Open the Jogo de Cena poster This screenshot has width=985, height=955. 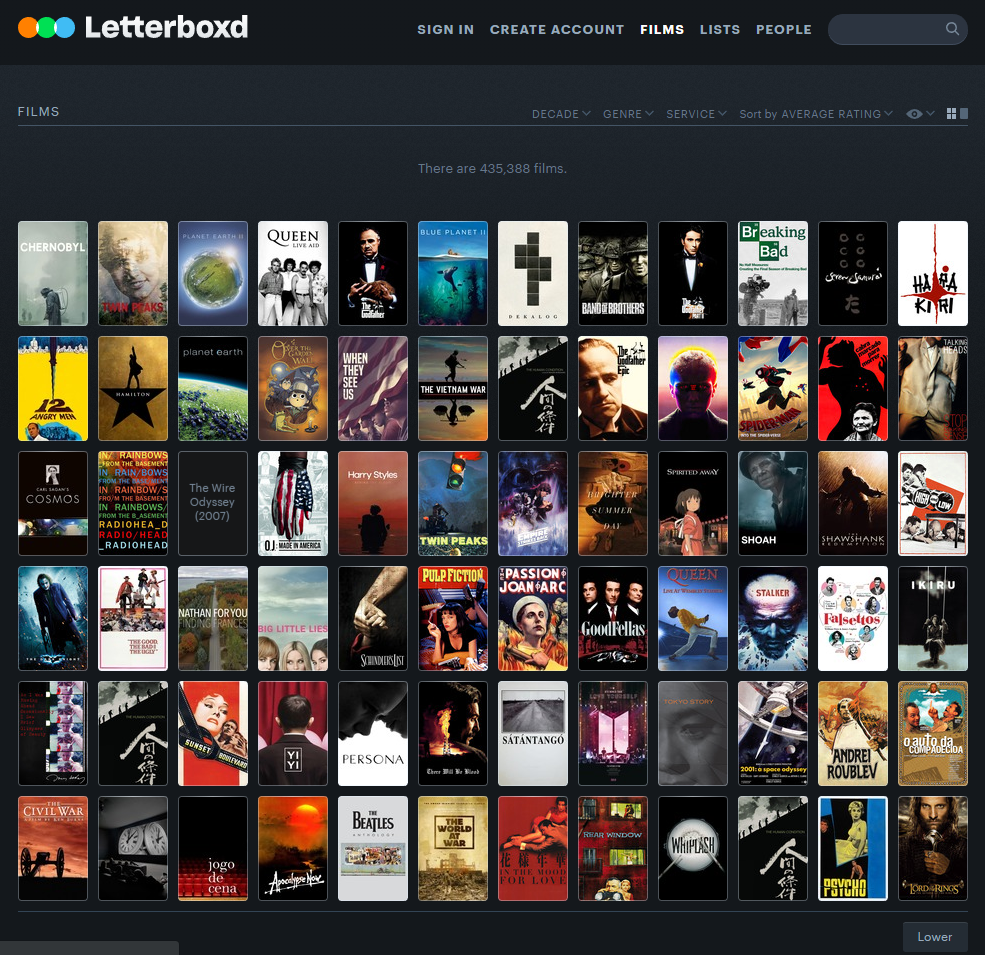tap(213, 848)
